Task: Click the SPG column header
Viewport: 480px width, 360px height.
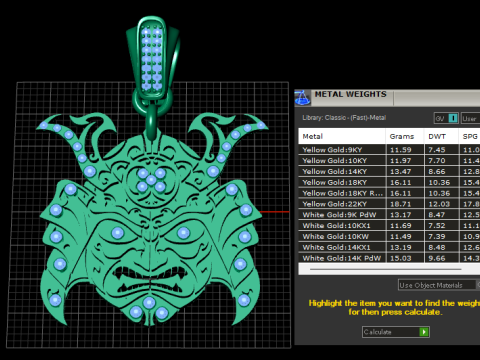Action: coord(470,136)
